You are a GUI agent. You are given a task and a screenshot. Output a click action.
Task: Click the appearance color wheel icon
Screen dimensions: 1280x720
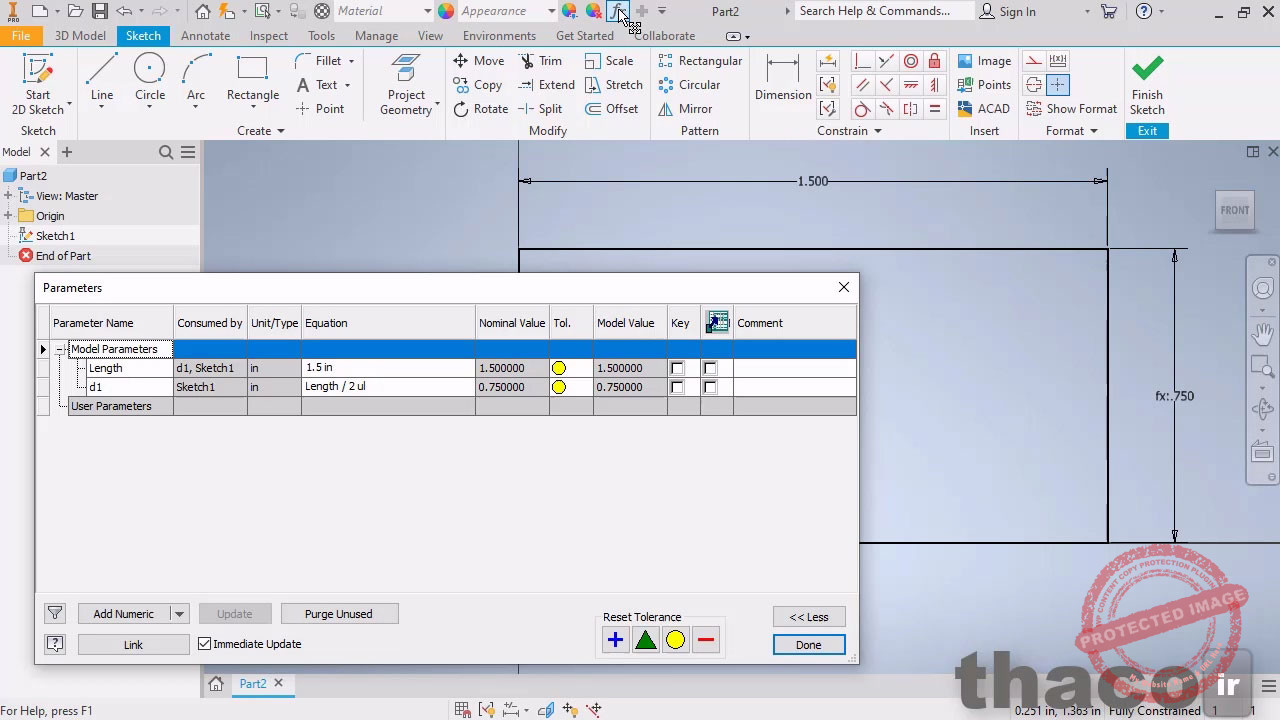[446, 11]
